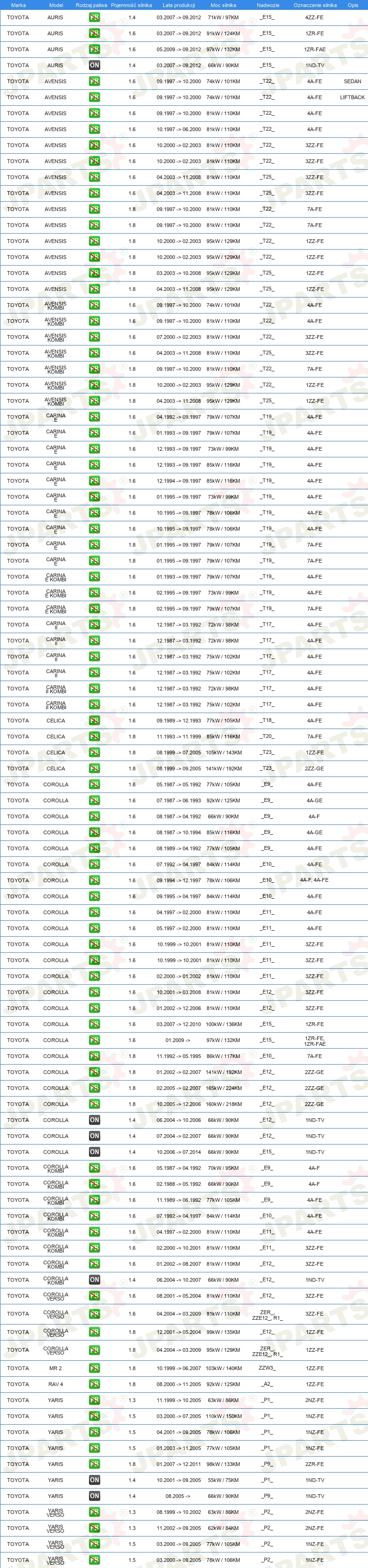The width and height of the screenshot is (368, 1568).
Task: Select the petrol icon for Corolla 86kW / 117KM
Action: [95, 1056]
